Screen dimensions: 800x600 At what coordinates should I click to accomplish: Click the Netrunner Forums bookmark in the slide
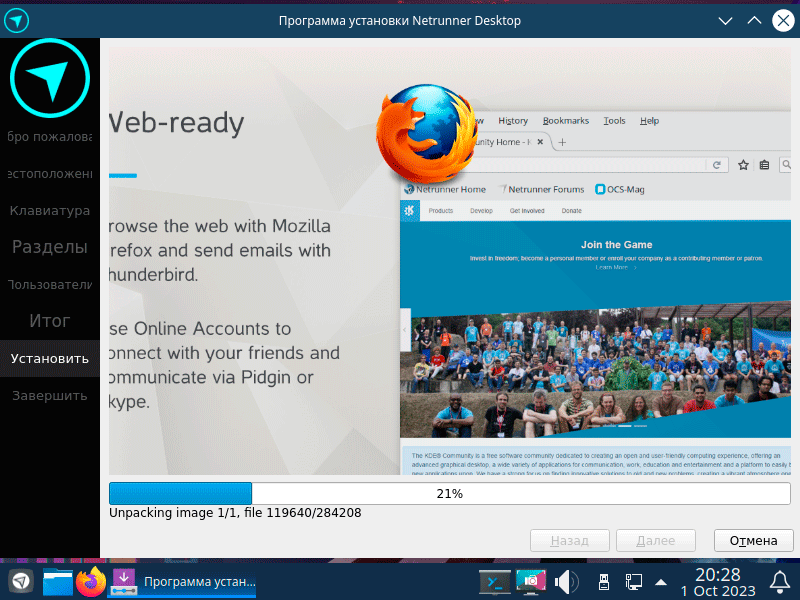point(541,190)
